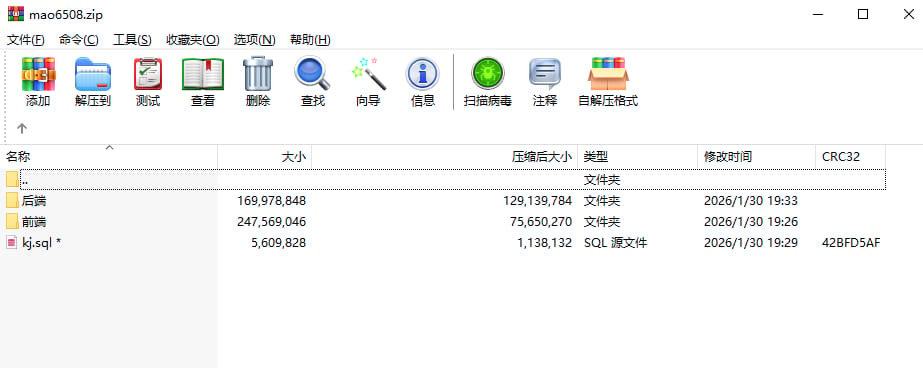Click the 添加 (Add) toolbar icon
923x368 pixels.
tap(38, 74)
